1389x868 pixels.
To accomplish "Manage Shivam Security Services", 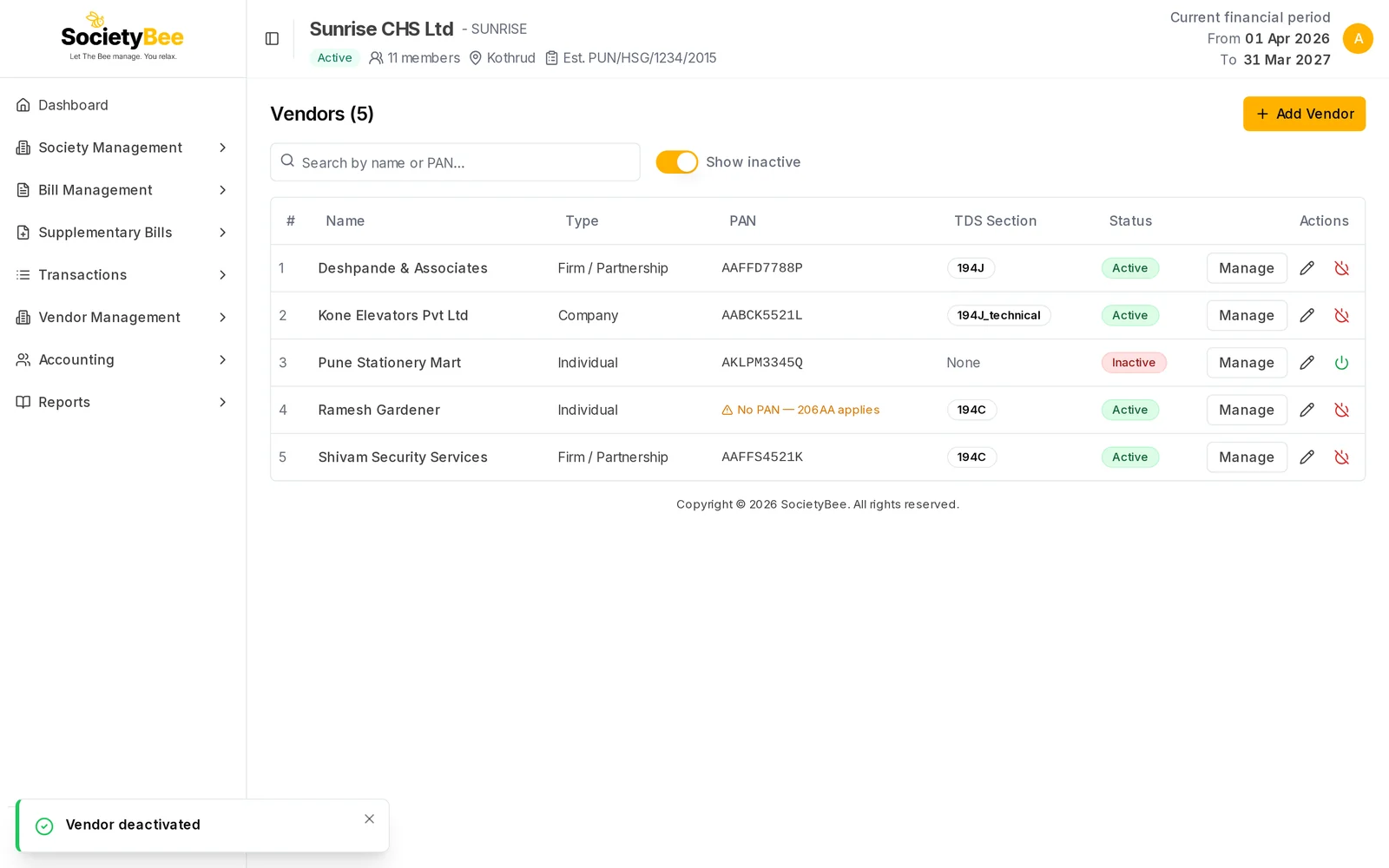I will pyautogui.click(x=1247, y=457).
